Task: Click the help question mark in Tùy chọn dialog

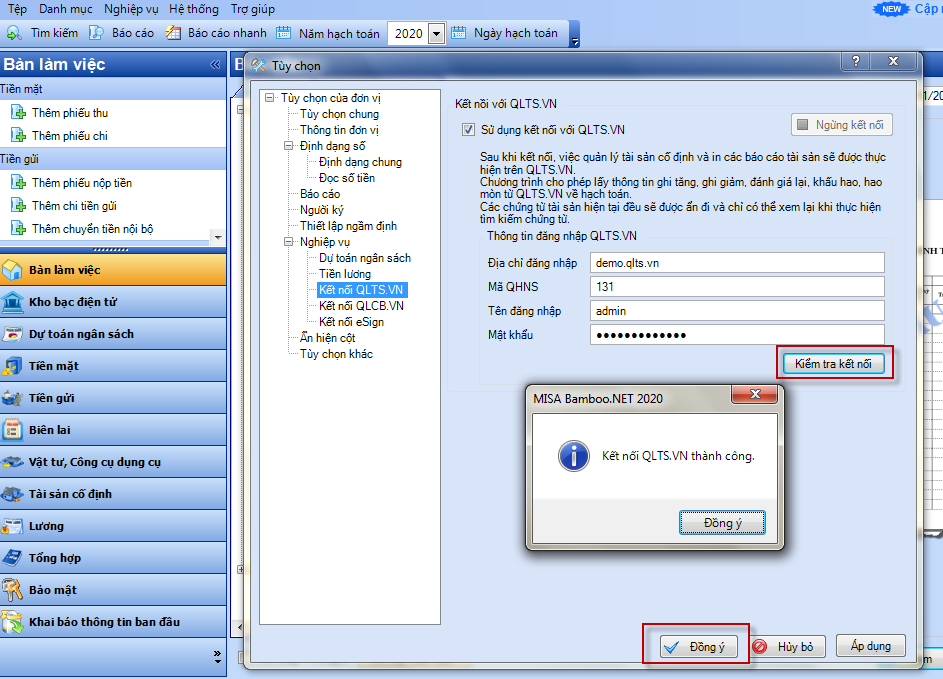Action: pyautogui.click(x=856, y=61)
